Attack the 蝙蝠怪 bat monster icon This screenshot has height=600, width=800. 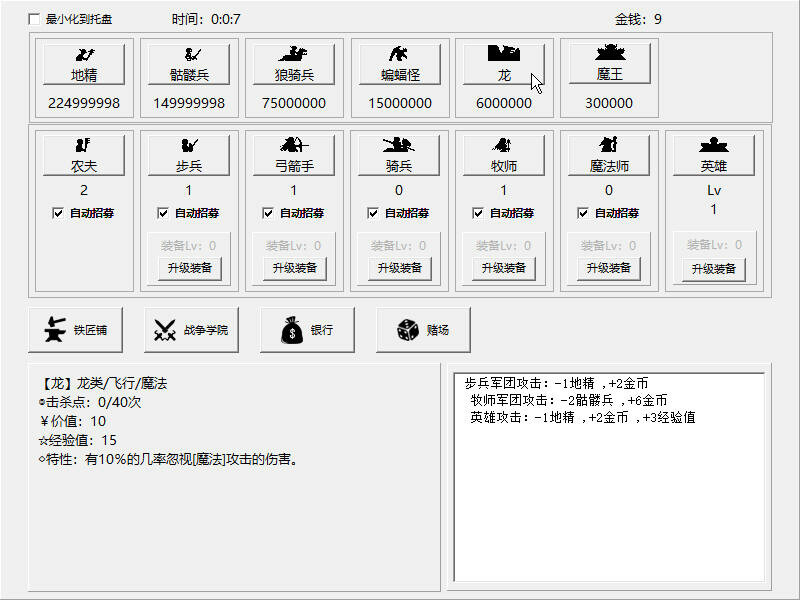(x=399, y=62)
